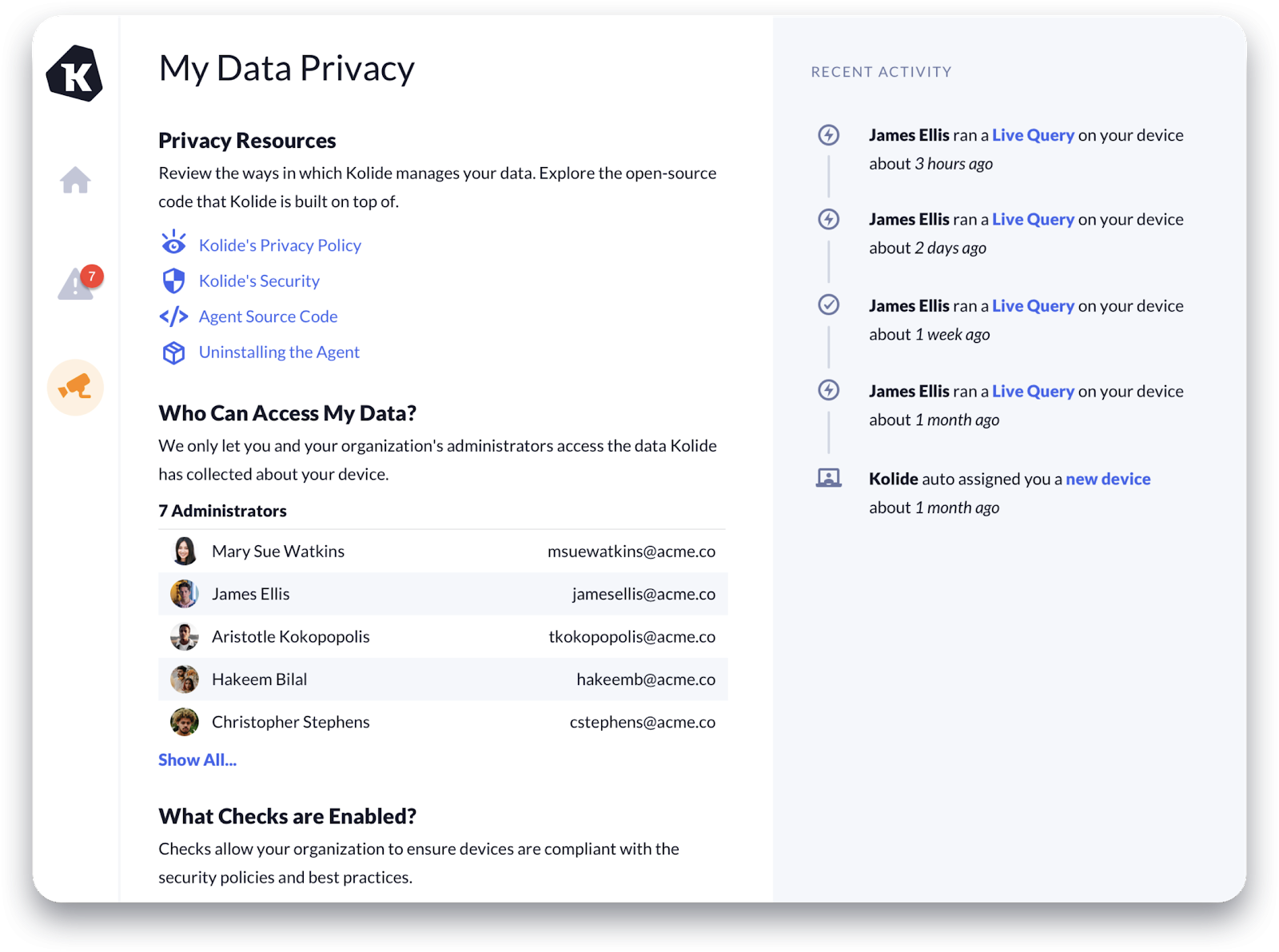Click Aristotle Kokopopolis' avatar
Image resolution: width=1279 pixels, height=952 pixels.
click(185, 636)
